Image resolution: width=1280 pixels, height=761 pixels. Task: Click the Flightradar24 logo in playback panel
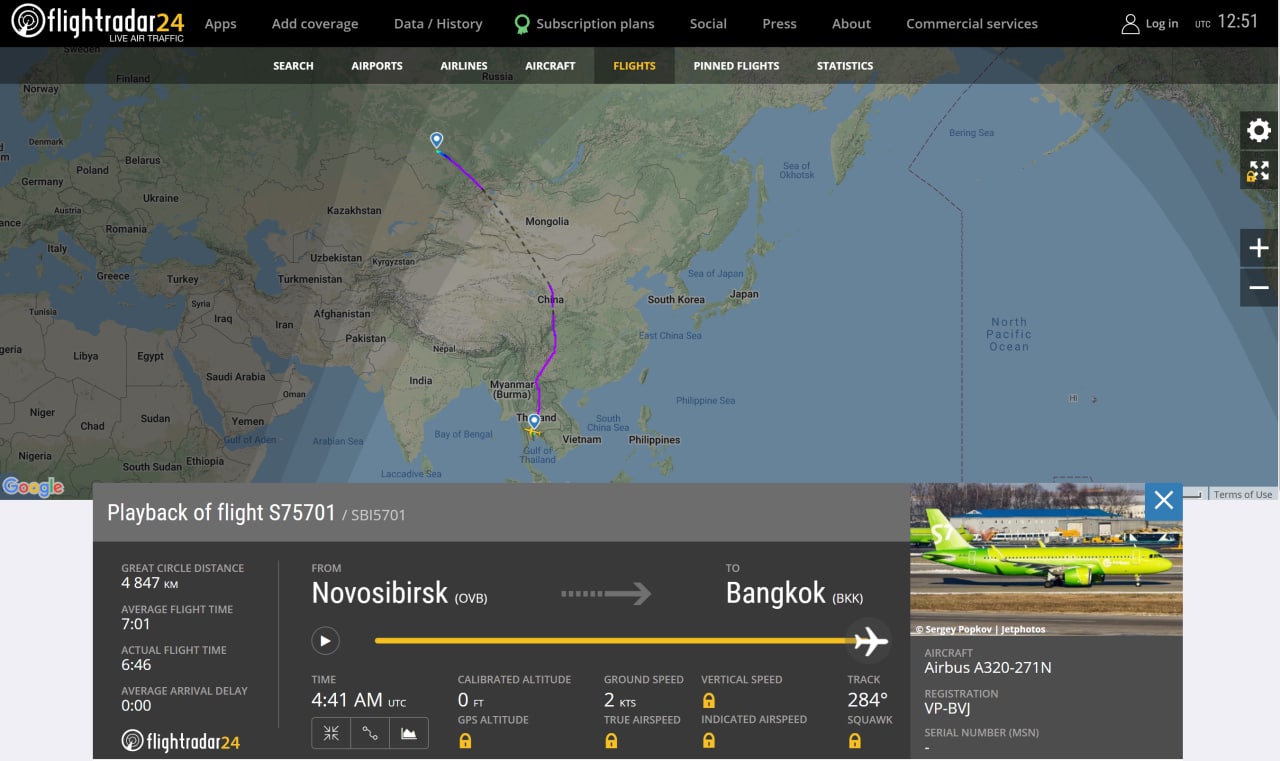pos(180,742)
